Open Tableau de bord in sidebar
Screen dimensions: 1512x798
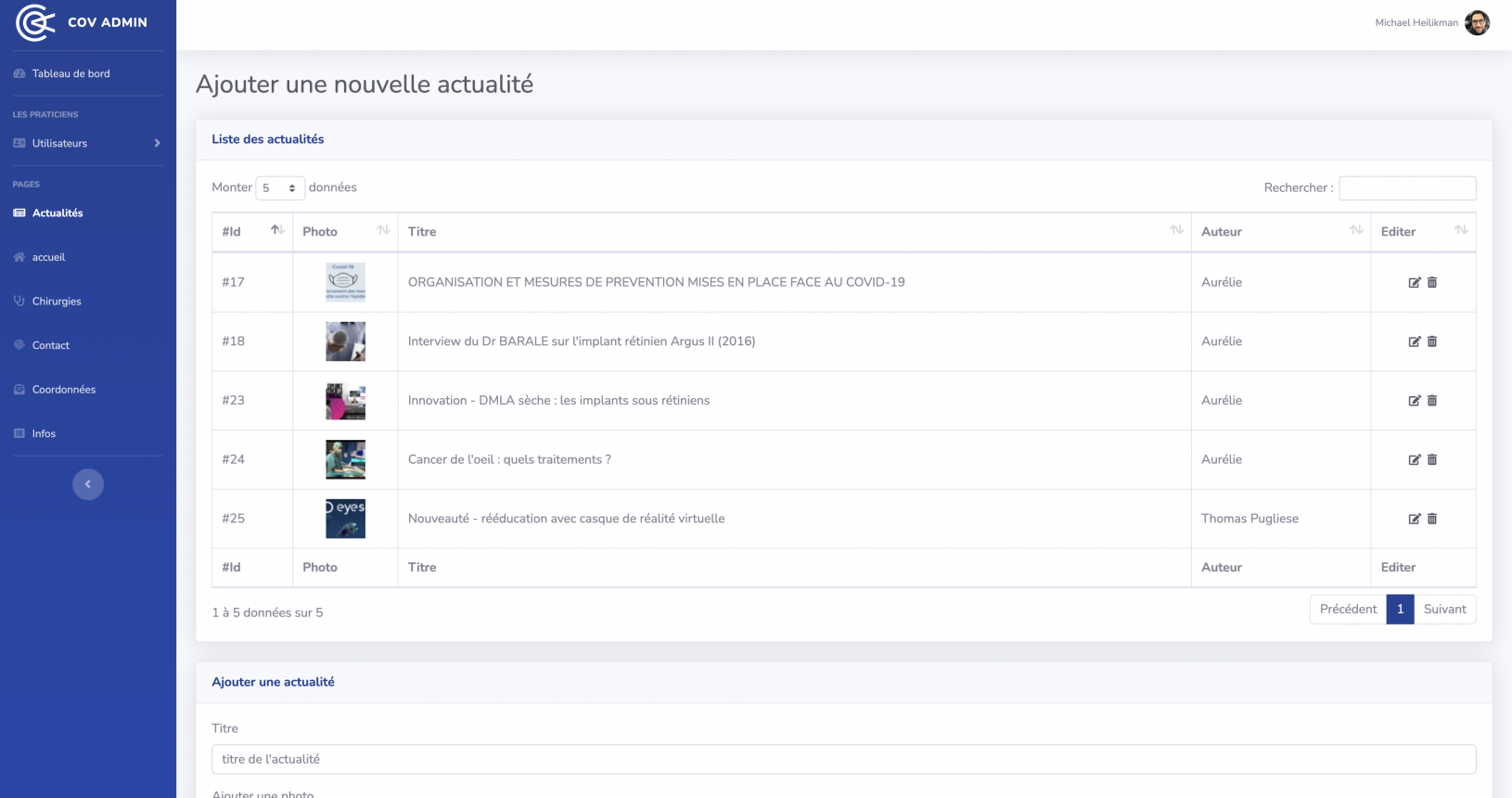point(70,73)
